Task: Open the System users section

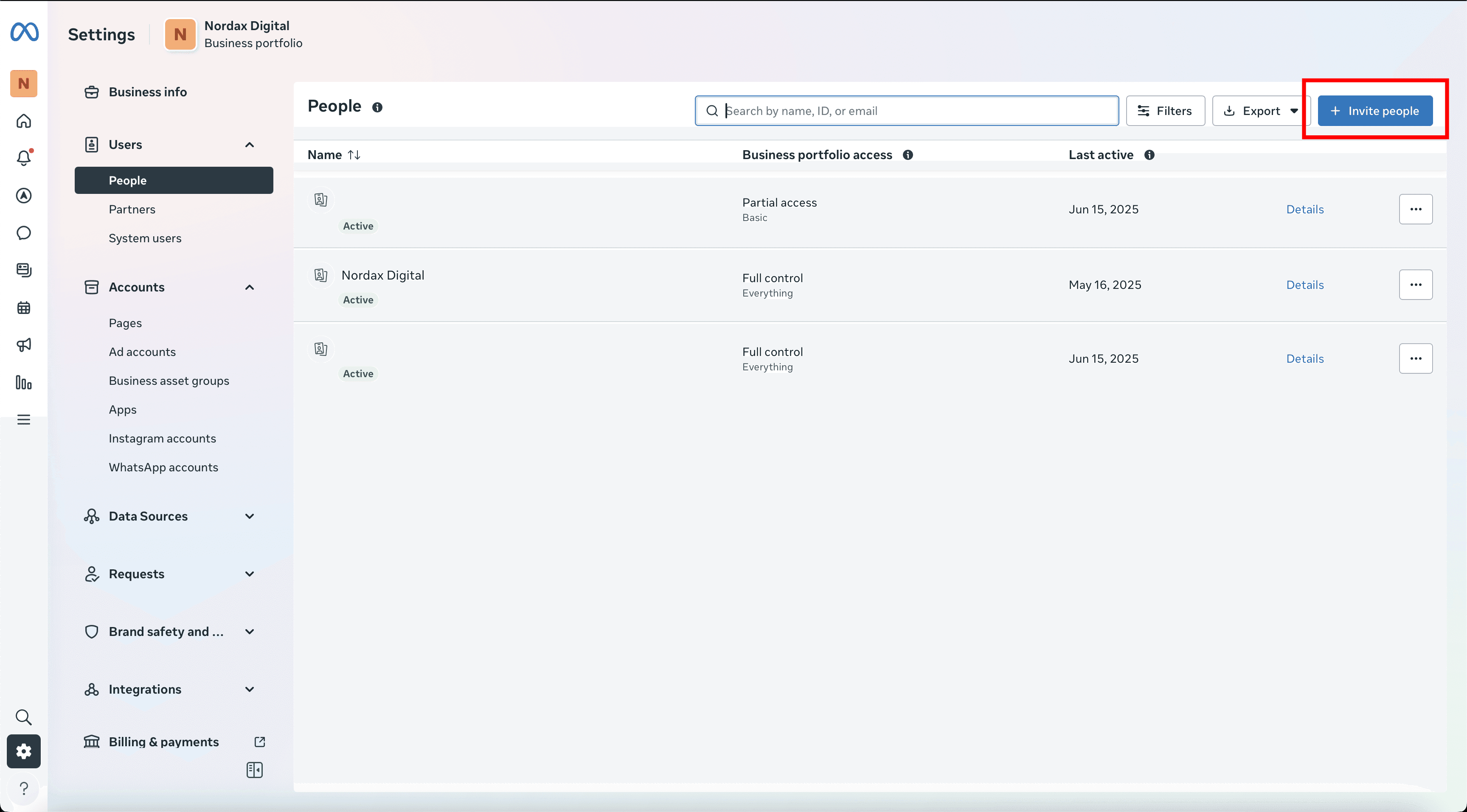Action: point(145,238)
